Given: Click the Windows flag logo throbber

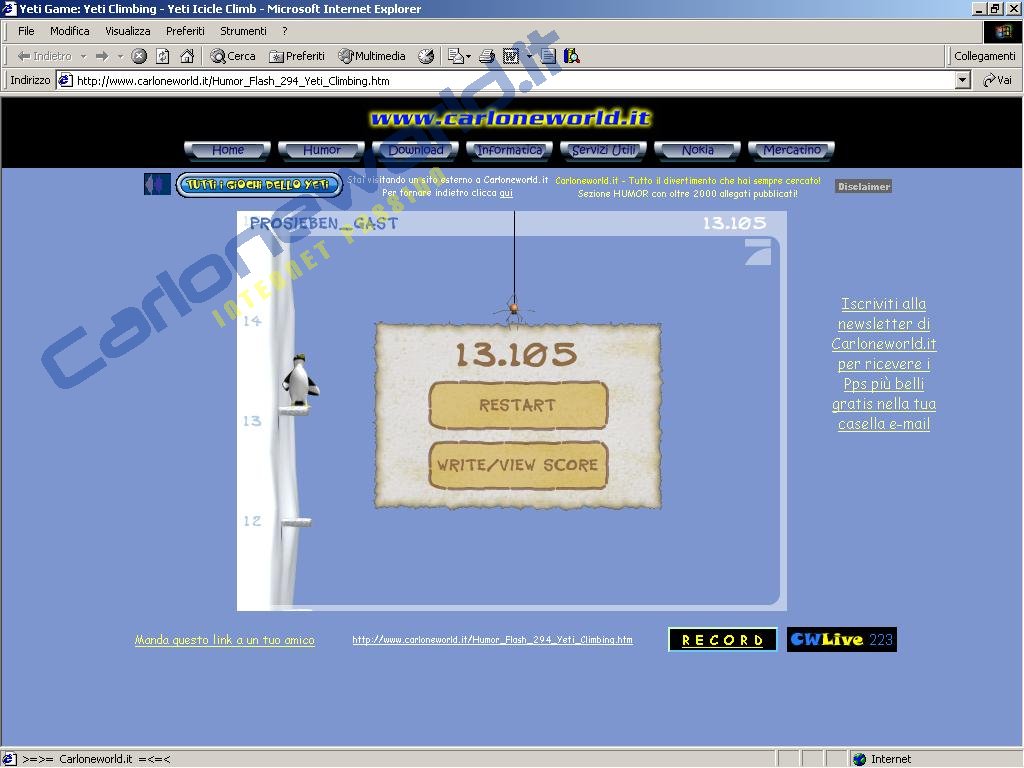Looking at the screenshot, I should click(1003, 31).
